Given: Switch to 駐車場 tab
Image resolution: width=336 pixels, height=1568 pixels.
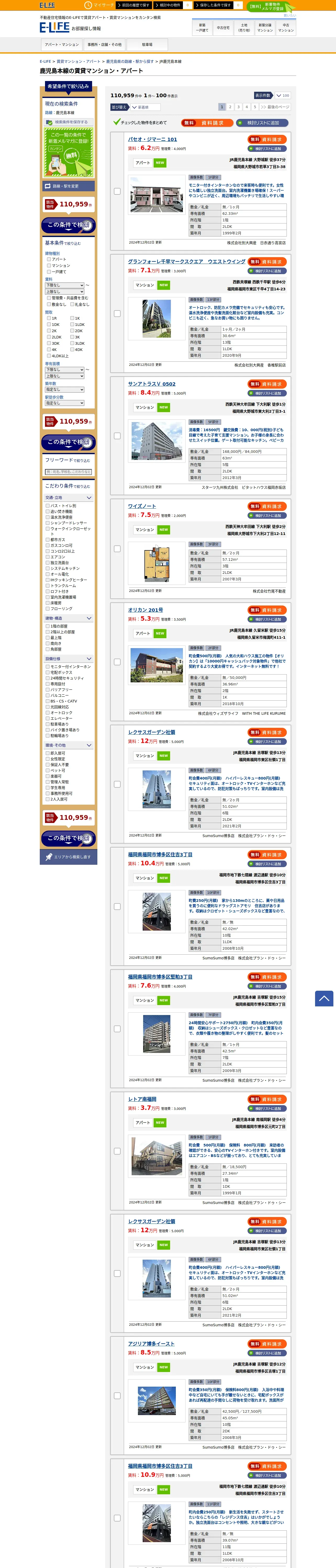Looking at the screenshot, I should [147, 44].
